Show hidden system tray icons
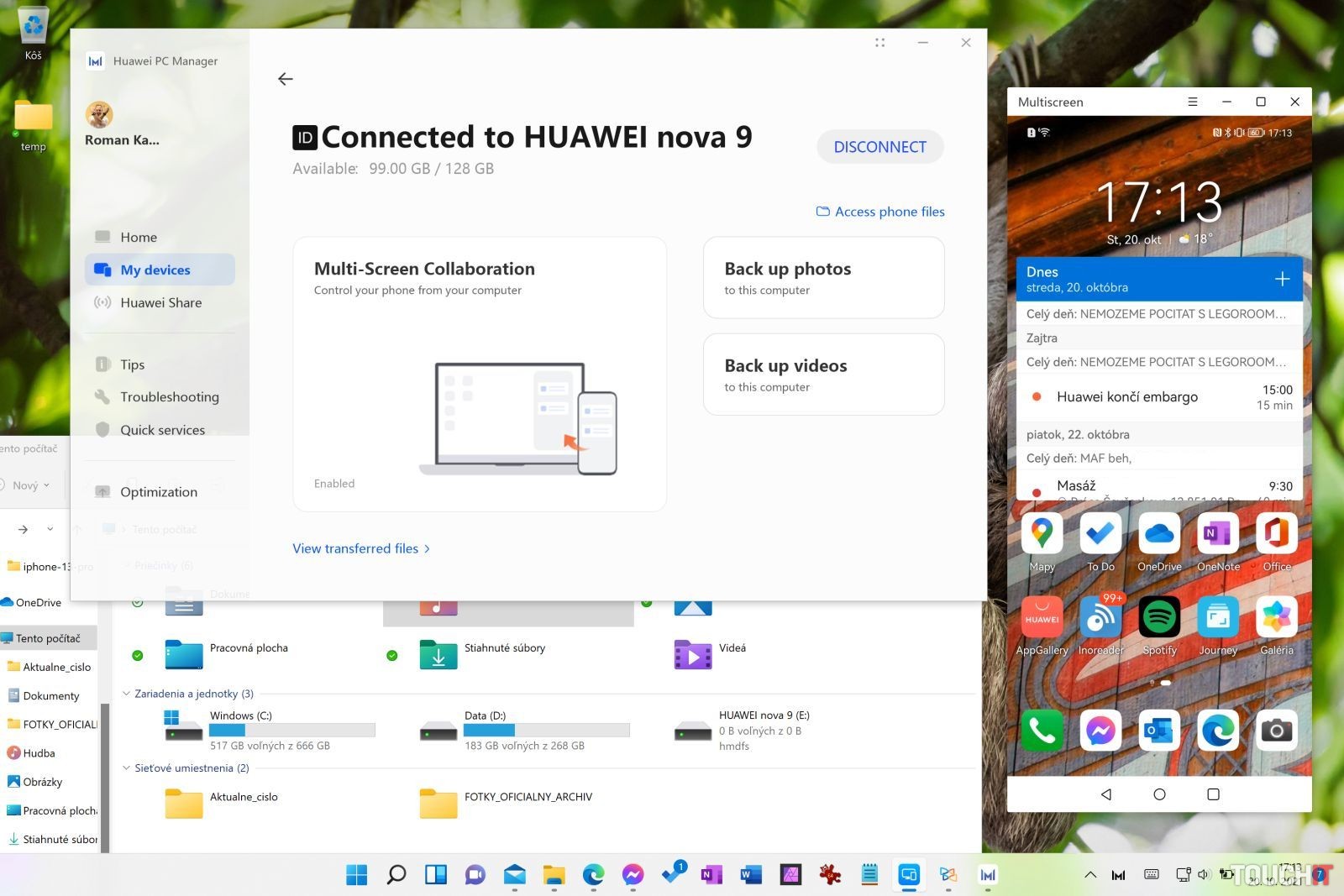1344x896 pixels. tap(1090, 875)
